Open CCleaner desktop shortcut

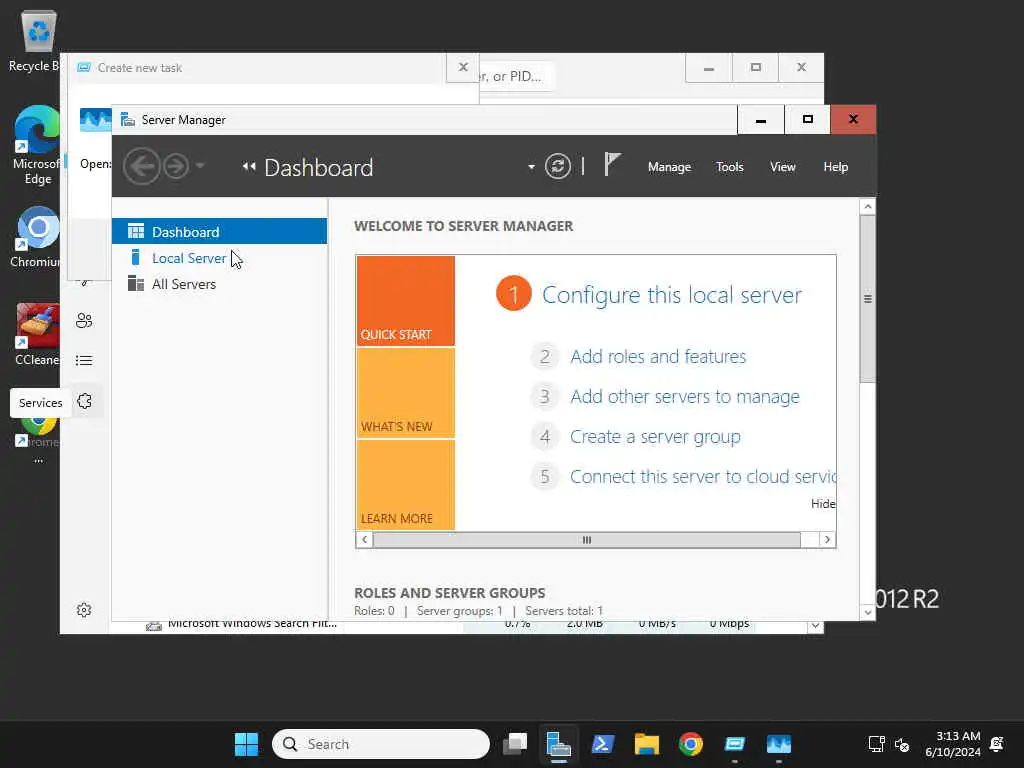pyautogui.click(x=36, y=334)
